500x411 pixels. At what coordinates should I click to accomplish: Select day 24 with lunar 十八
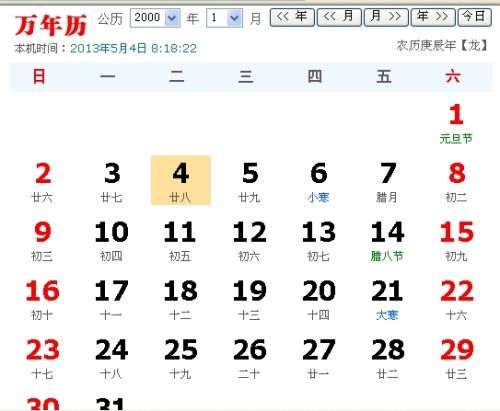pyautogui.click(x=112, y=359)
